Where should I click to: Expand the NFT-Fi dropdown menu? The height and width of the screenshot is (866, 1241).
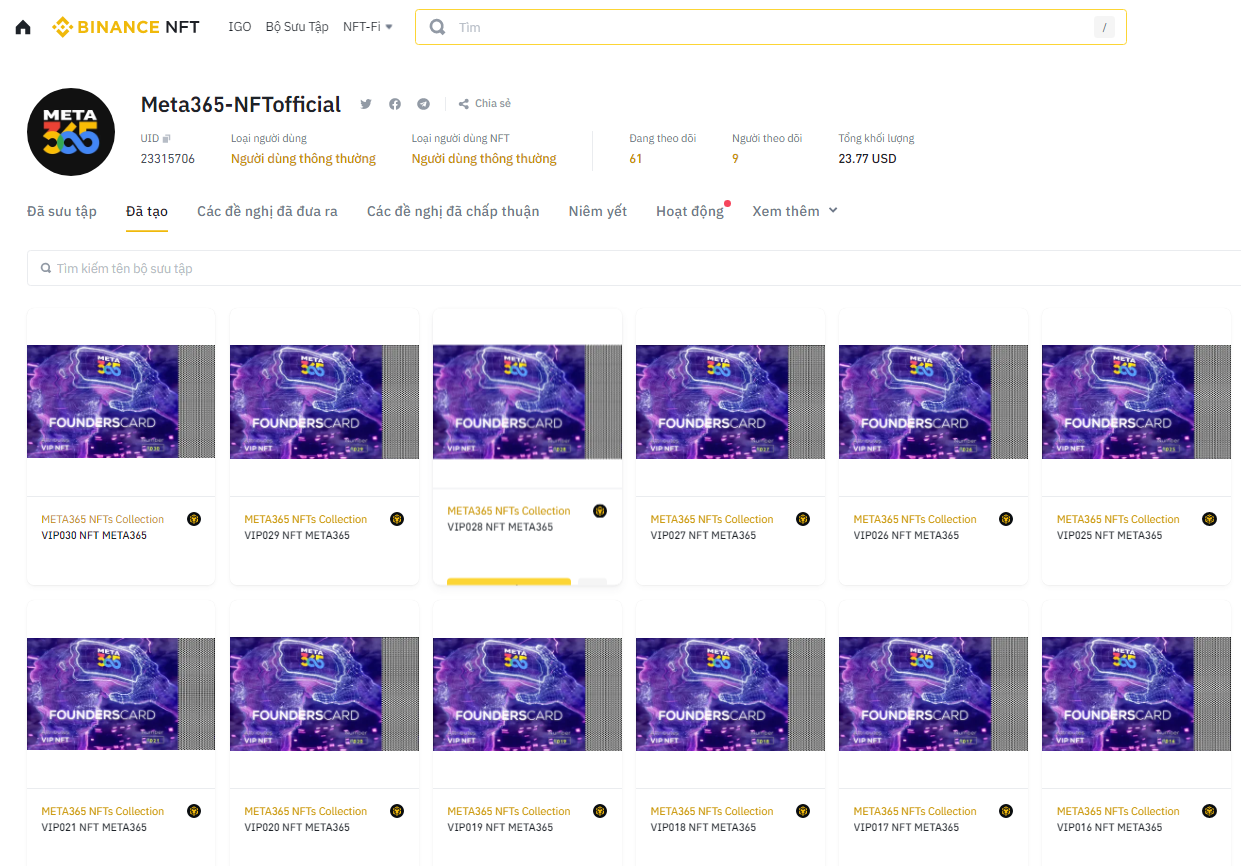(368, 27)
